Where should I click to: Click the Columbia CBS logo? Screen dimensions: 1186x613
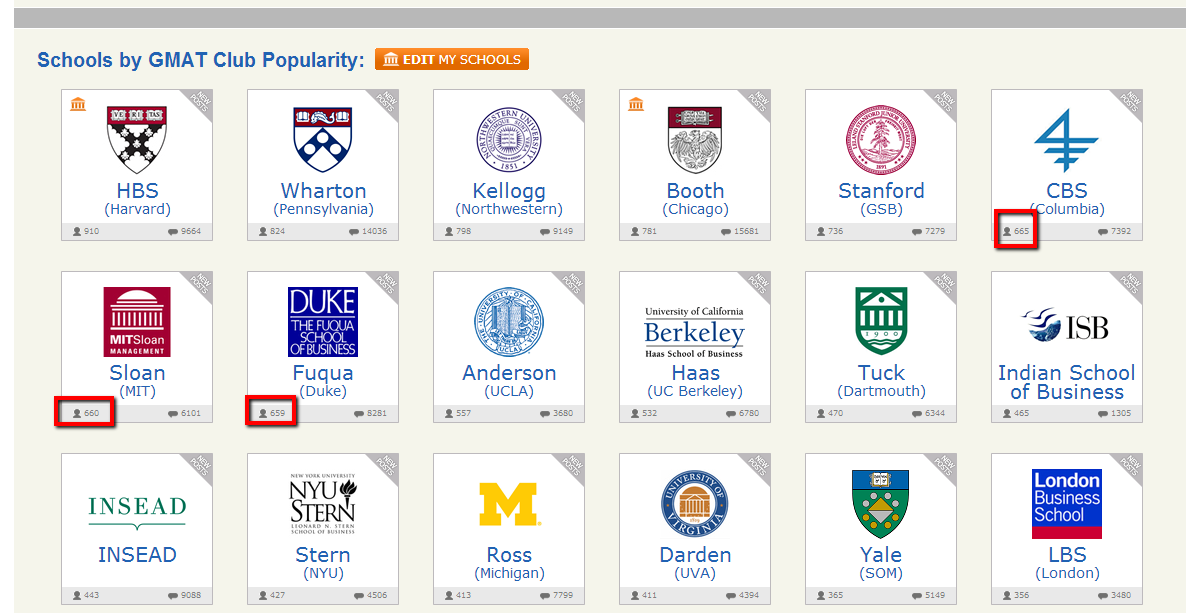(1066, 140)
